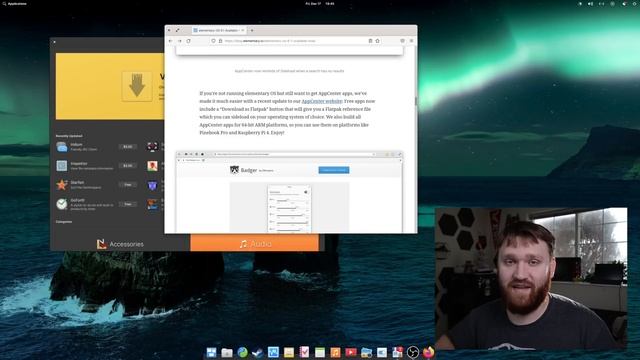Open the Applications menu in top panel

click(x=15, y=4)
